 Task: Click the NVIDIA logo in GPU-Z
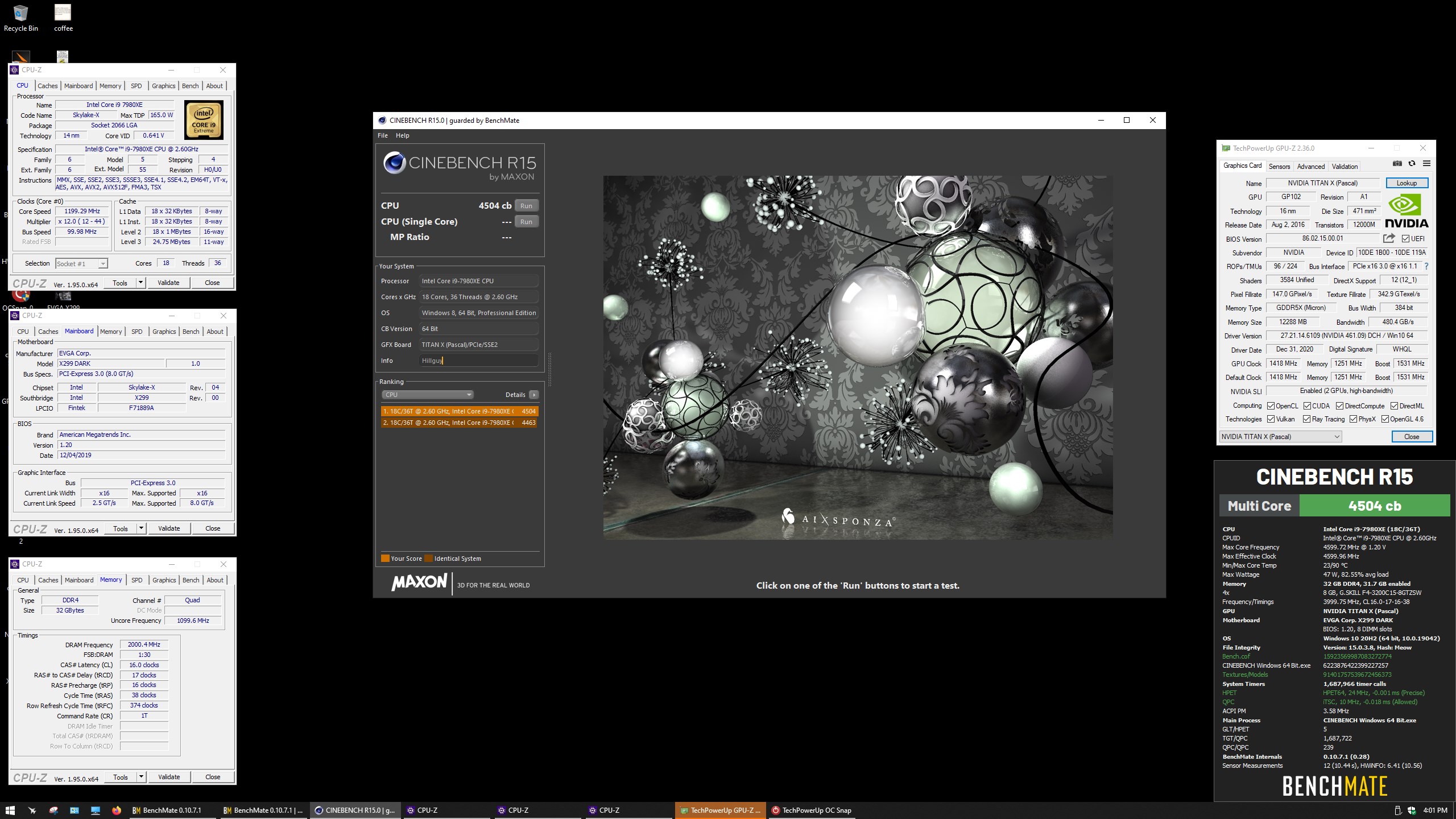[x=1407, y=211]
